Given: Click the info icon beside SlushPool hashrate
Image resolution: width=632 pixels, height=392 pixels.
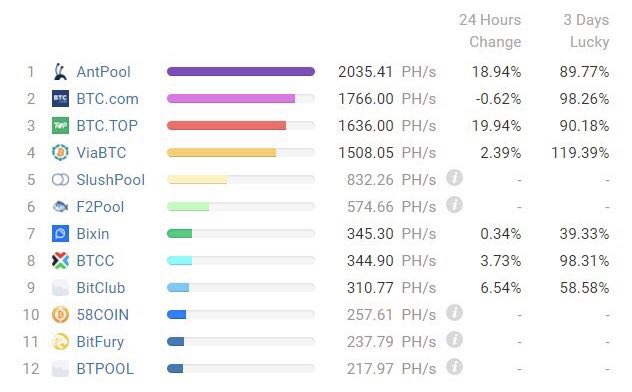Looking at the screenshot, I should 454,178.
